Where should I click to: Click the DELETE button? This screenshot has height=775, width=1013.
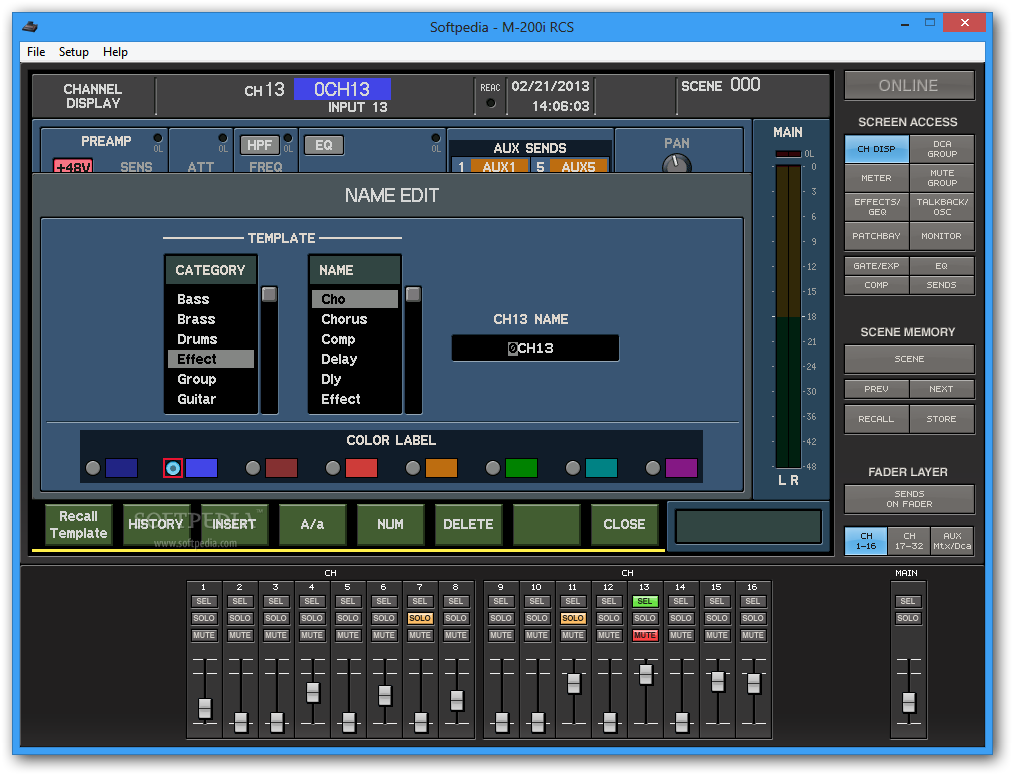(x=468, y=524)
